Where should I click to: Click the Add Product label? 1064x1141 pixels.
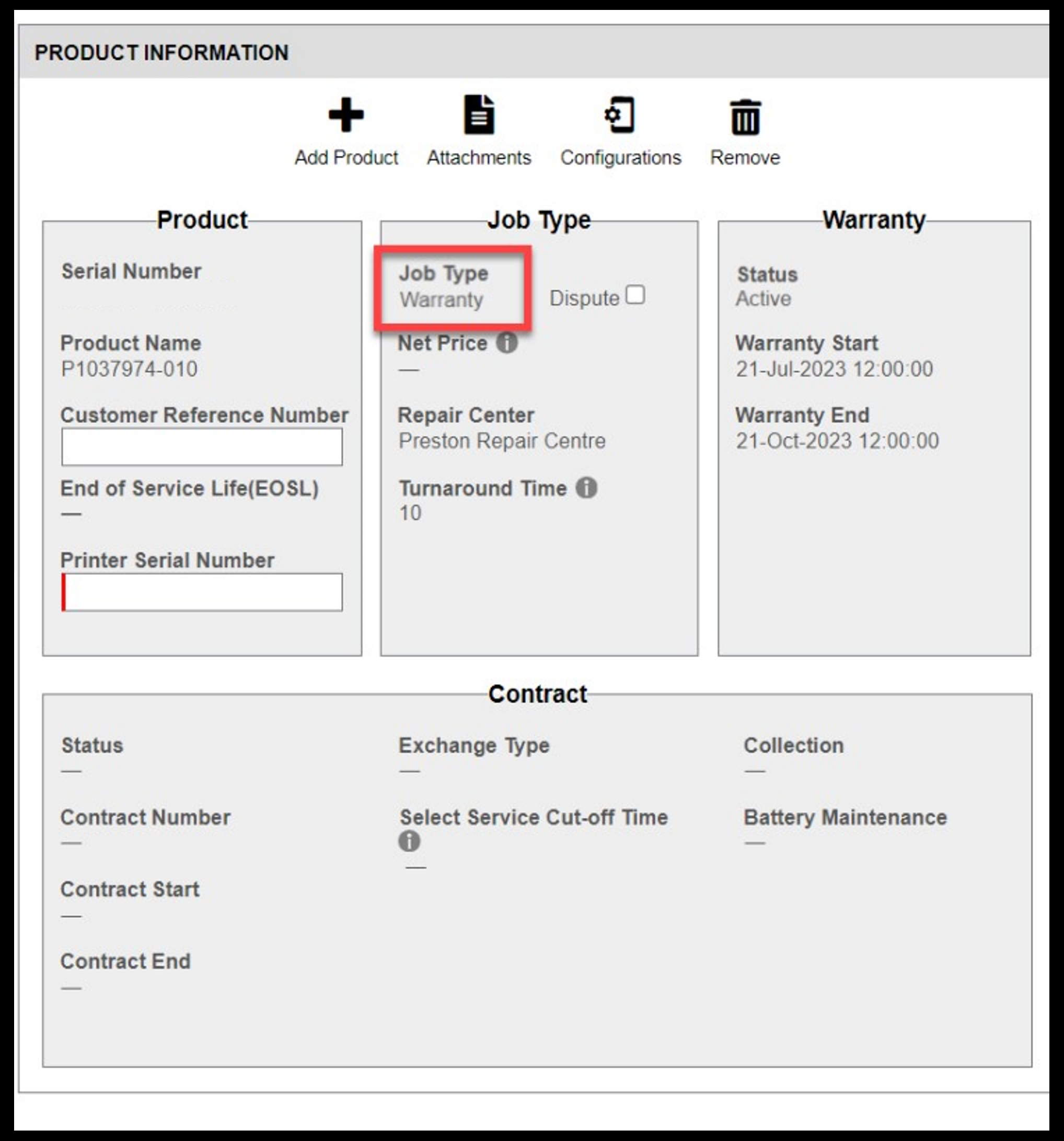point(346,157)
